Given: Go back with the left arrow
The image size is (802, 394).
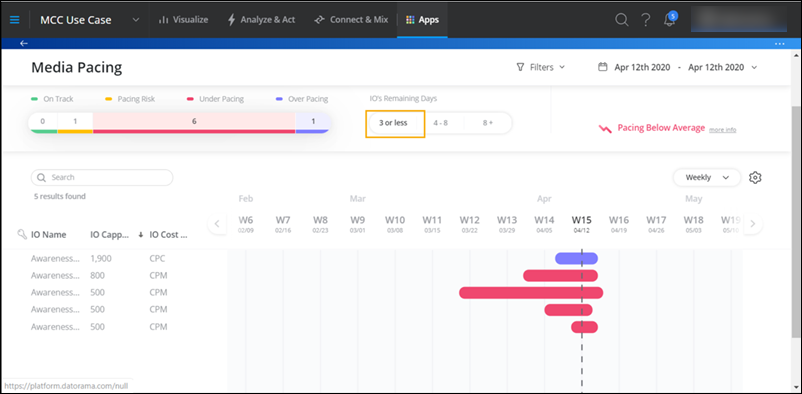Looking at the screenshot, I should 24,43.
